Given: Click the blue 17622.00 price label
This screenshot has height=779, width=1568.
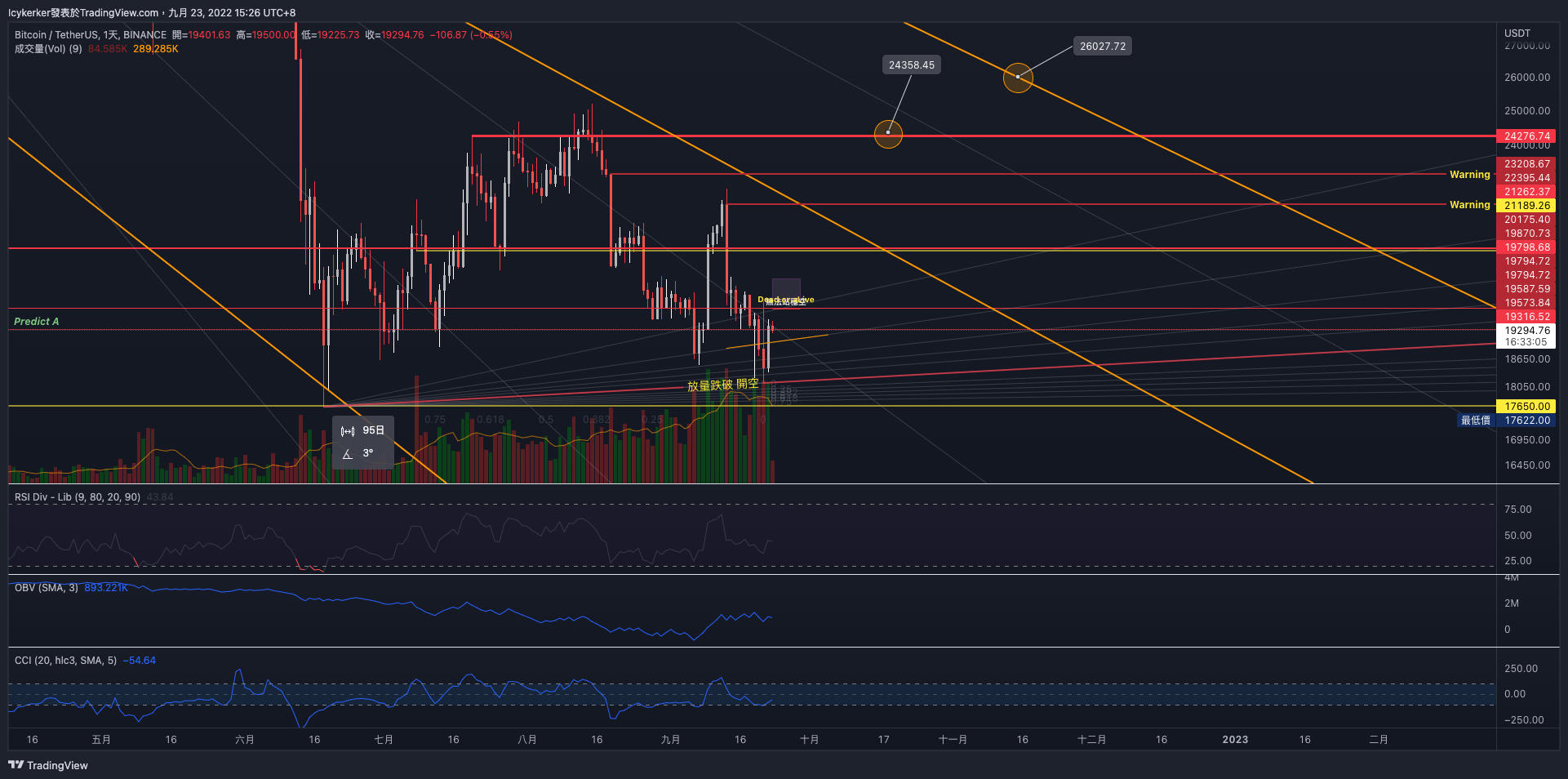Looking at the screenshot, I should [1526, 421].
